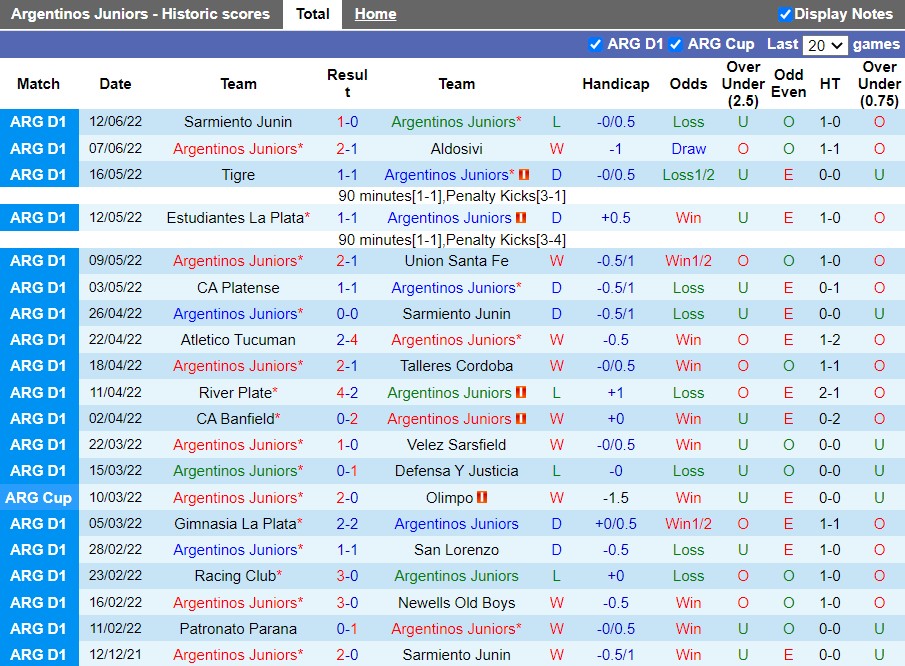Image resolution: width=905 pixels, height=666 pixels.
Task: Click the -1.5 handicap in Olimpo row
Action: click(615, 497)
